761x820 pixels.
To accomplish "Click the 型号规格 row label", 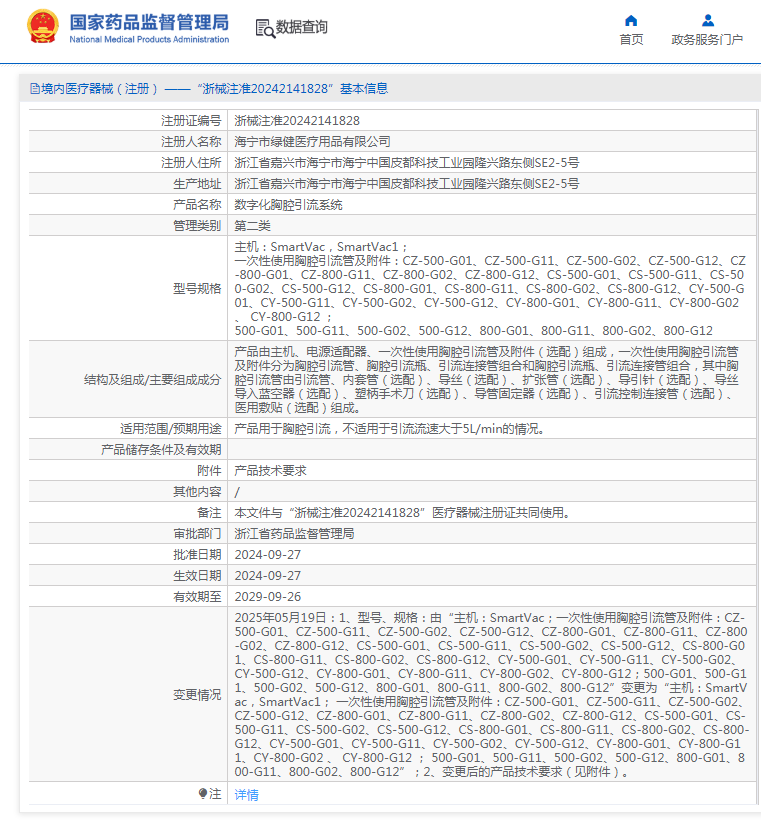I will point(197,289).
